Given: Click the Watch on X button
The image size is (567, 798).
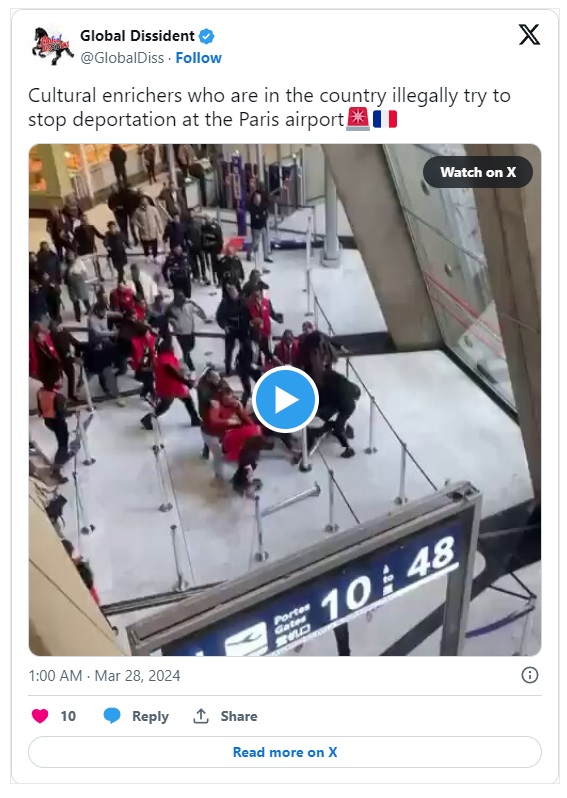Looking at the screenshot, I should 478,172.
